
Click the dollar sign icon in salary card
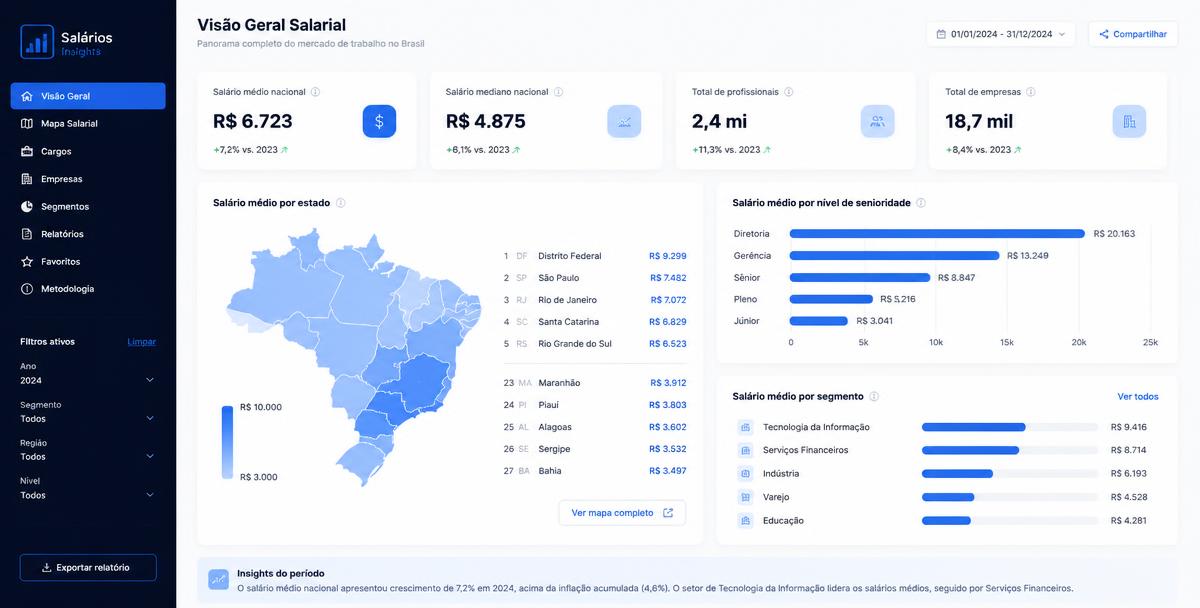pos(379,121)
